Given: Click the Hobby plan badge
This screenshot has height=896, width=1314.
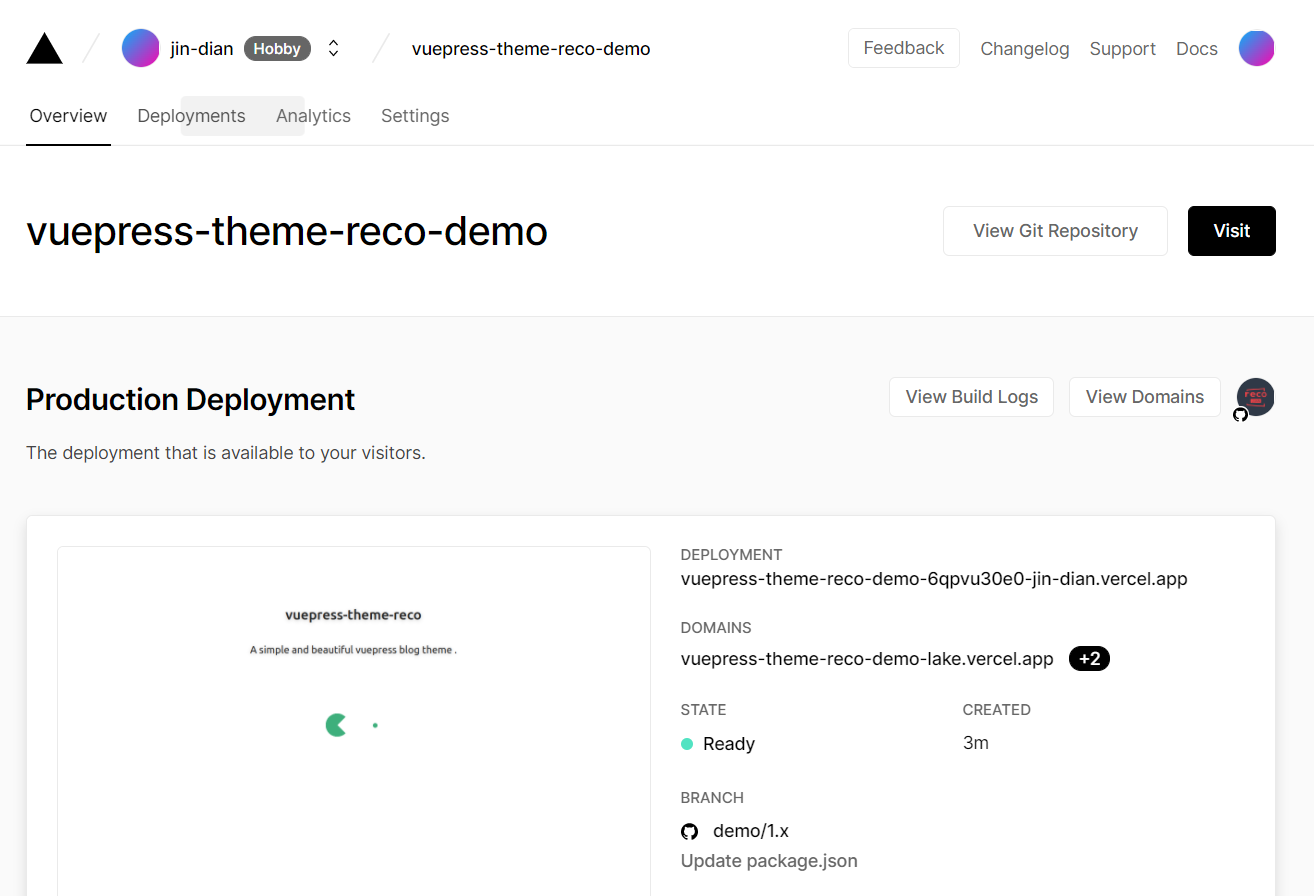Looking at the screenshot, I should [277, 48].
